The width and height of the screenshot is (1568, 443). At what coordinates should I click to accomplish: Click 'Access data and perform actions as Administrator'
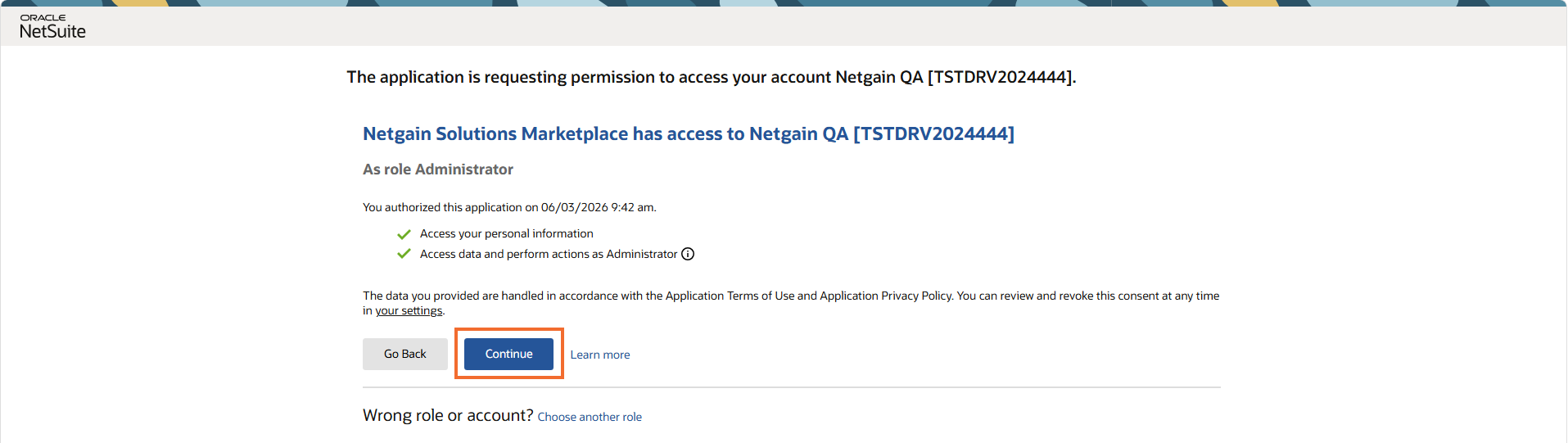(549, 254)
